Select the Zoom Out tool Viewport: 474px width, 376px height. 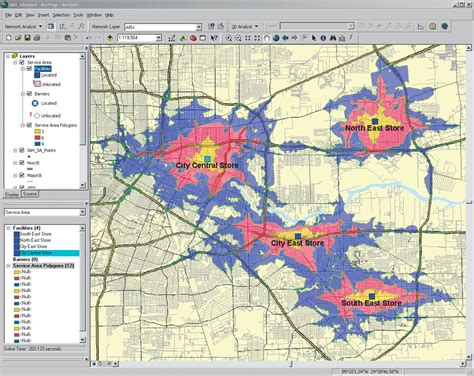(238, 38)
